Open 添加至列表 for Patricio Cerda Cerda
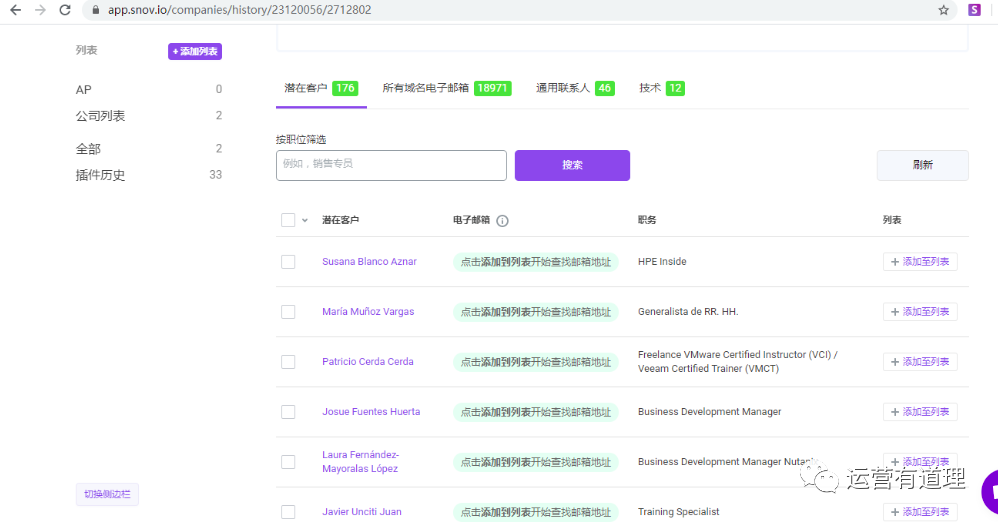The height and width of the screenshot is (522, 998). point(920,362)
